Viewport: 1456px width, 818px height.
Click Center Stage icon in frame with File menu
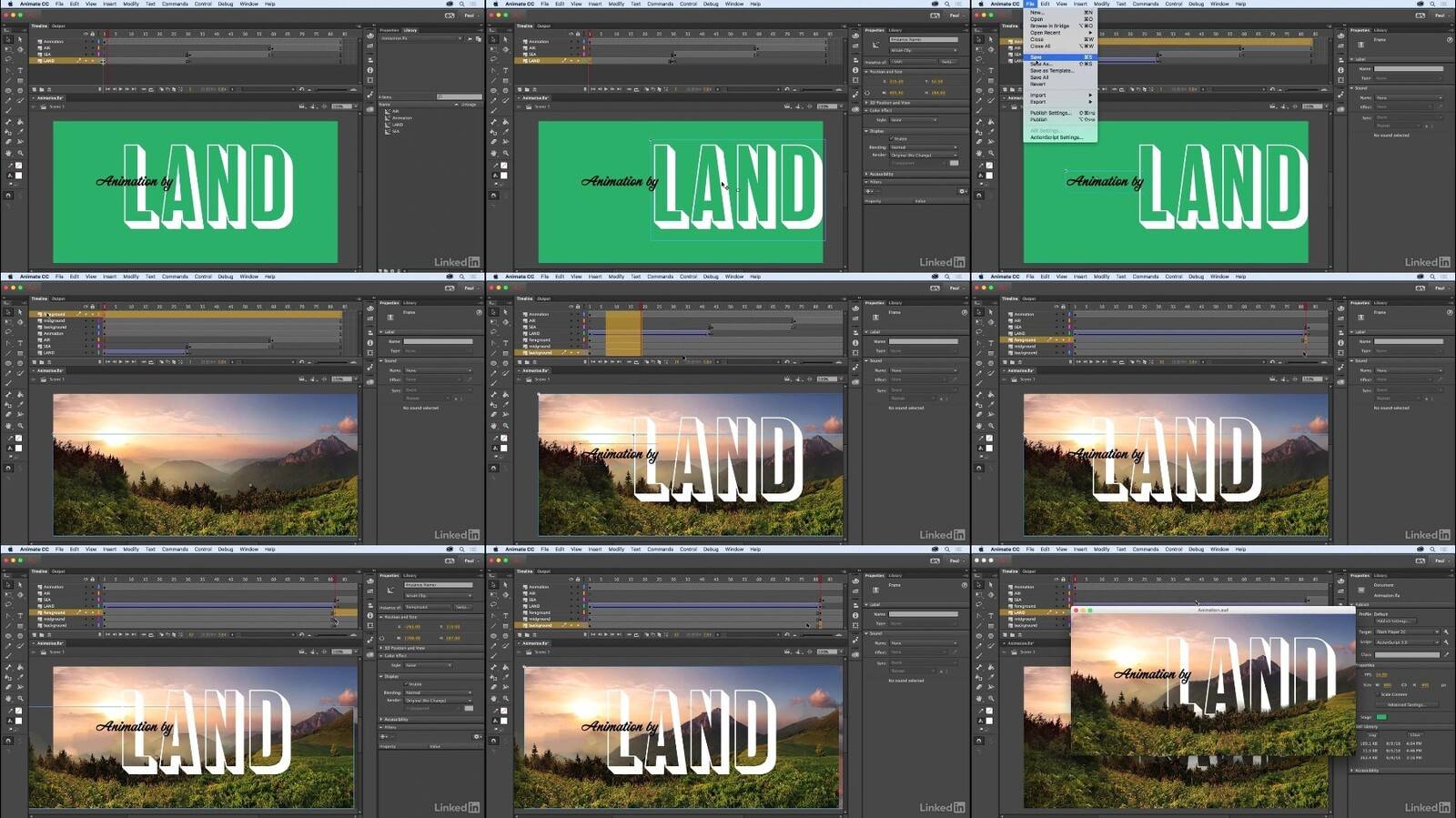pos(1295,106)
